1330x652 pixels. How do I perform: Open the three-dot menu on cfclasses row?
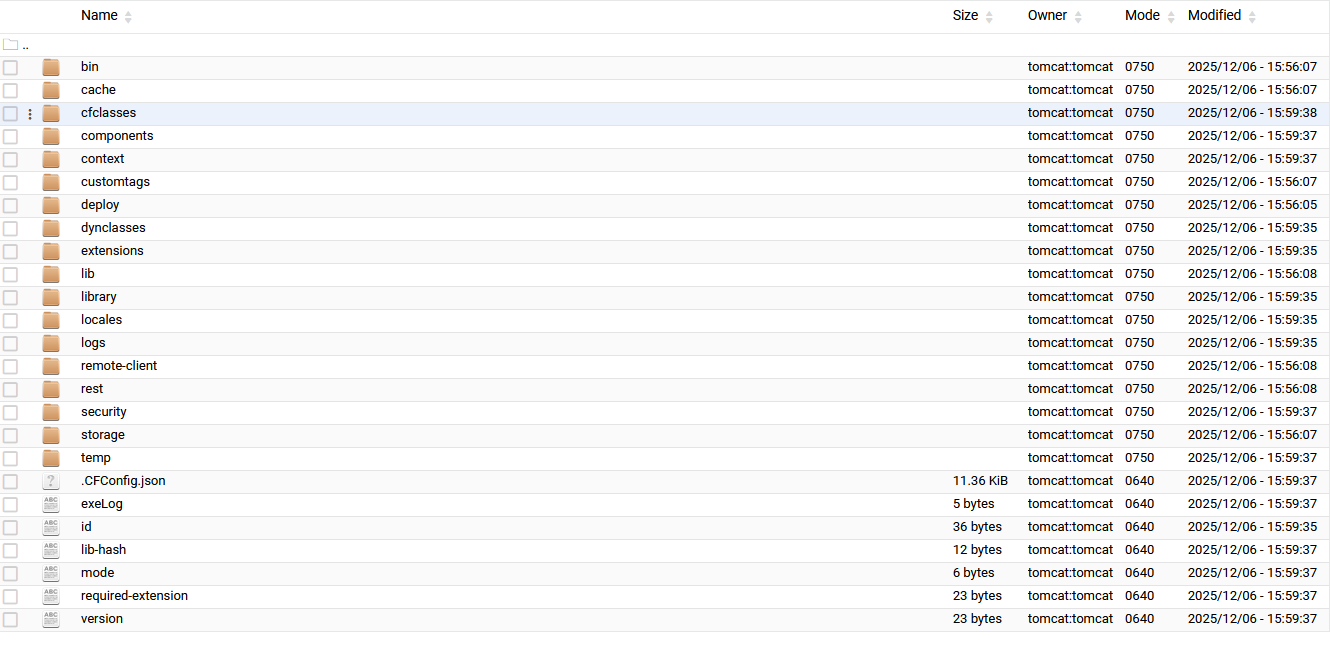pos(30,114)
